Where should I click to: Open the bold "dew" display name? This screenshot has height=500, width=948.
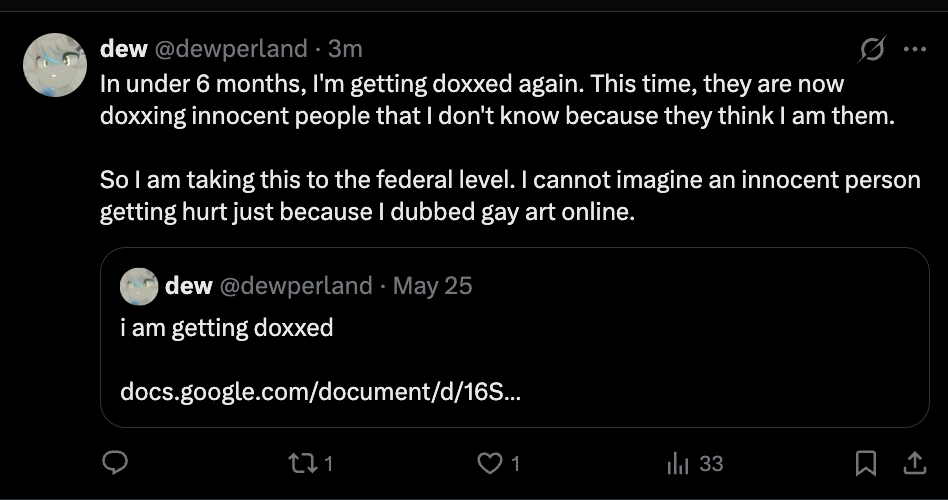[x=124, y=49]
